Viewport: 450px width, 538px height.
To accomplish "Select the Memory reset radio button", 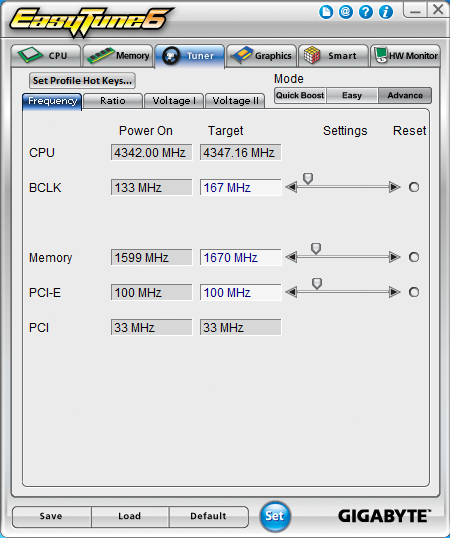I will (414, 257).
